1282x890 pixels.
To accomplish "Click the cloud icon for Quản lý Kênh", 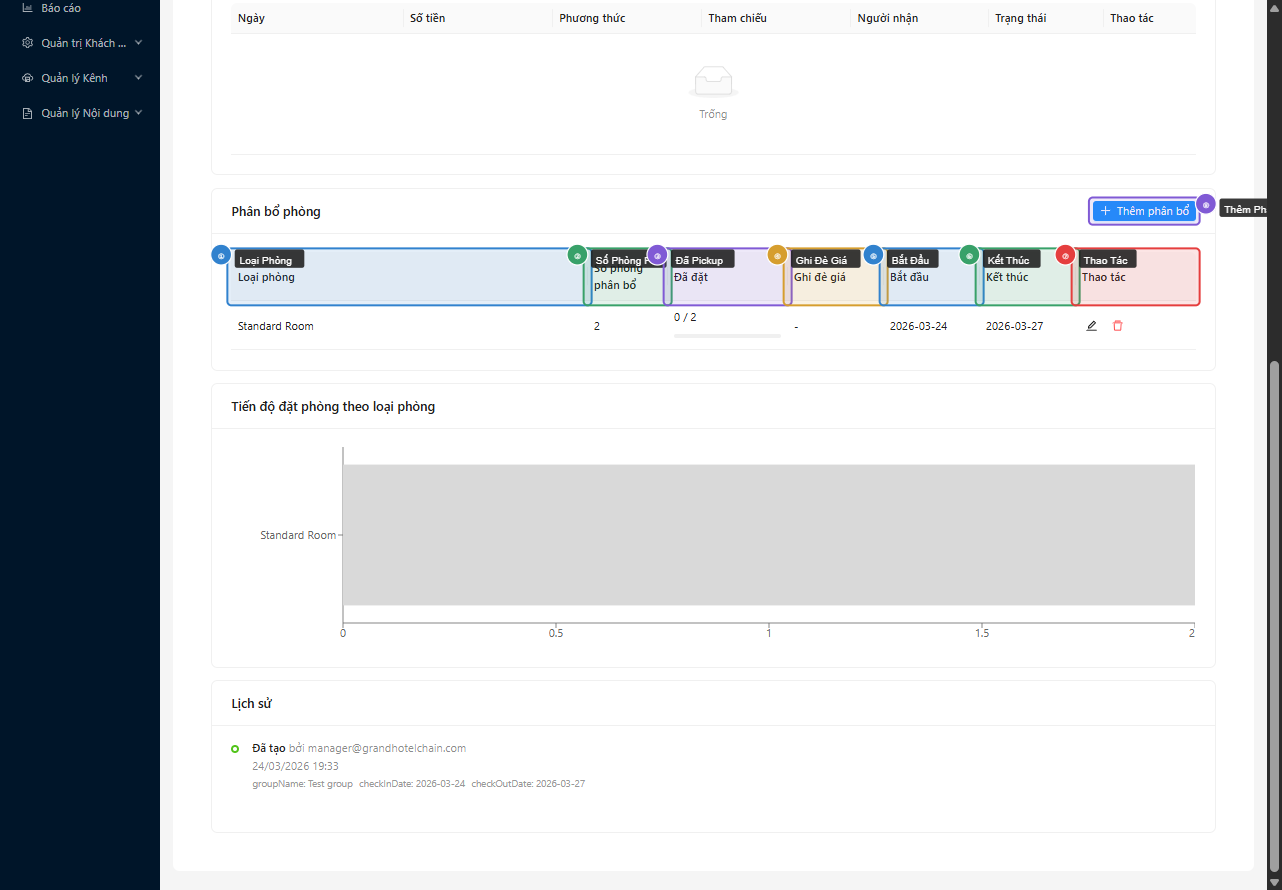I will pyautogui.click(x=25, y=77).
